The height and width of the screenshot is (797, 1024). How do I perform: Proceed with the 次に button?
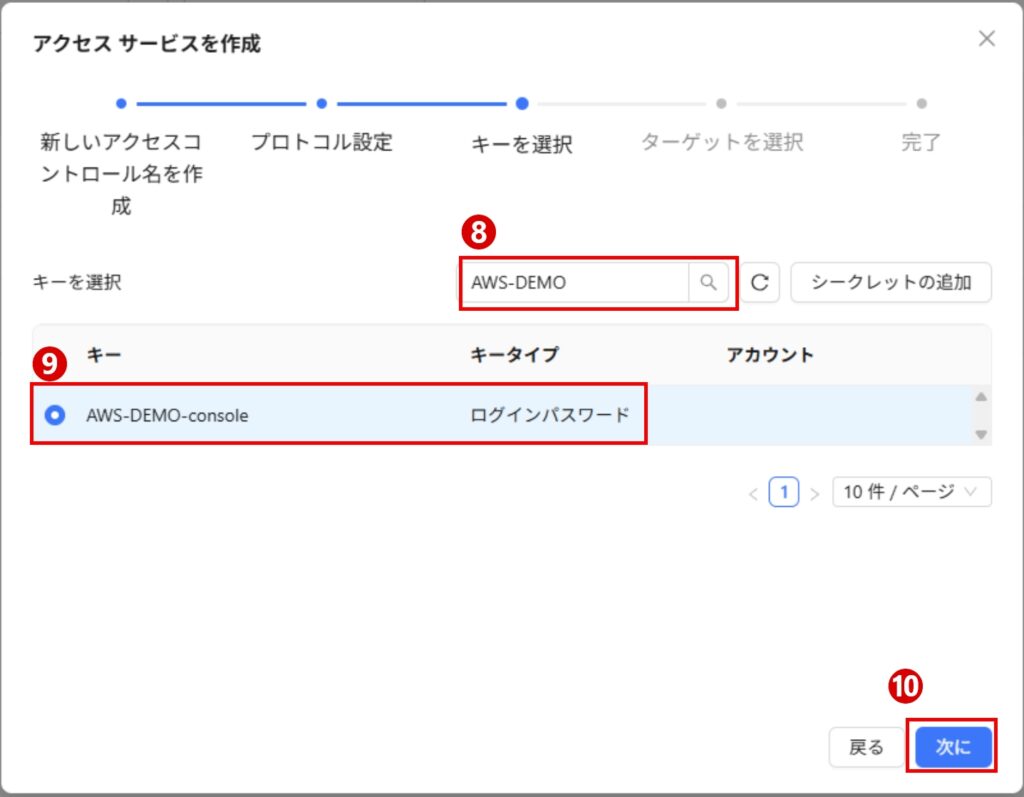tap(952, 747)
